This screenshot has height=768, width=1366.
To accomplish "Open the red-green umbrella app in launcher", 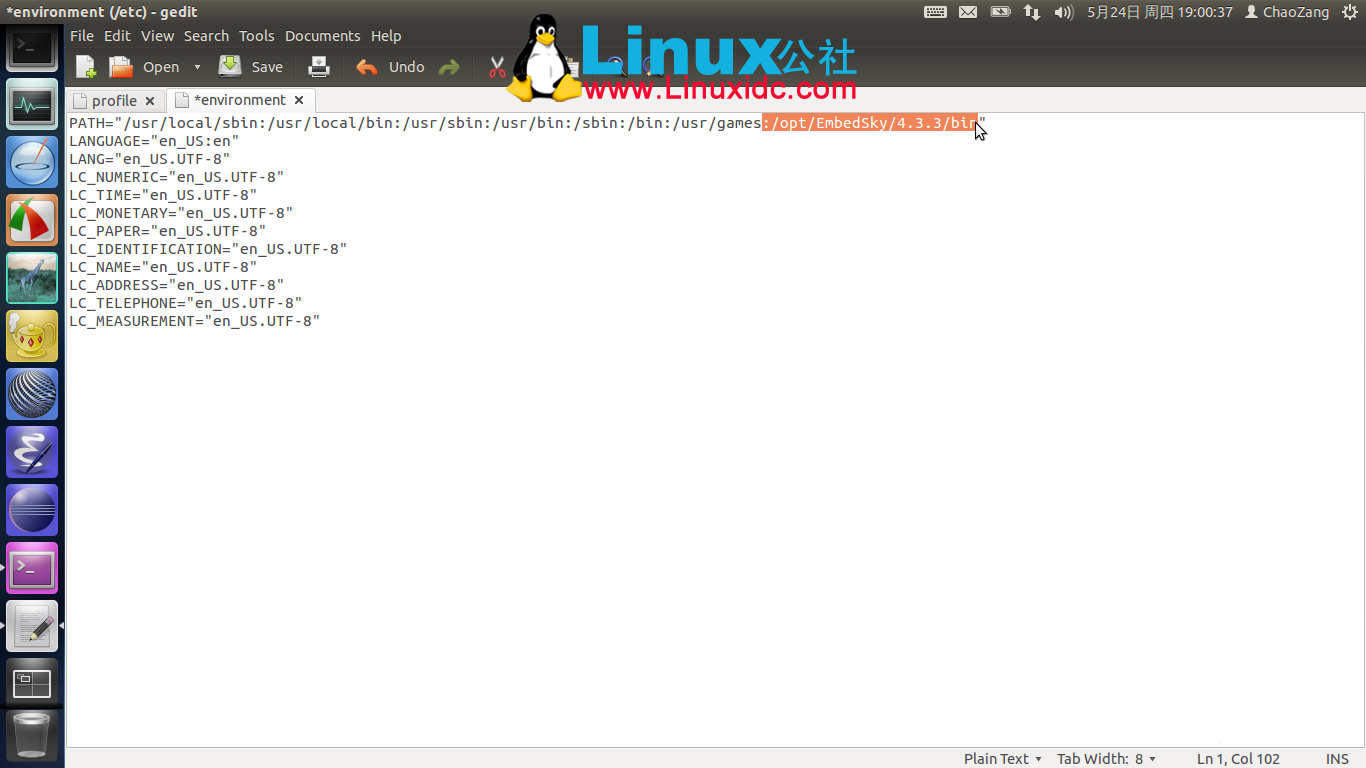I will click(32, 220).
